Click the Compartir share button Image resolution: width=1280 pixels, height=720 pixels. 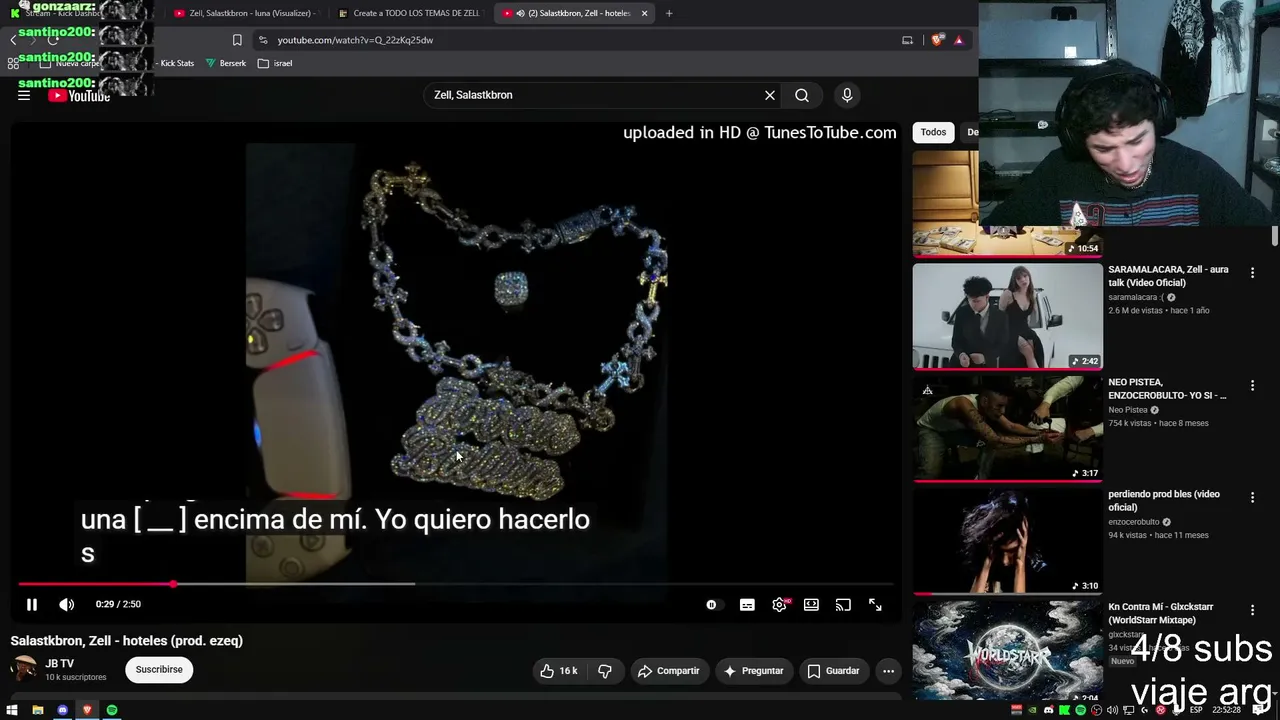click(x=668, y=671)
